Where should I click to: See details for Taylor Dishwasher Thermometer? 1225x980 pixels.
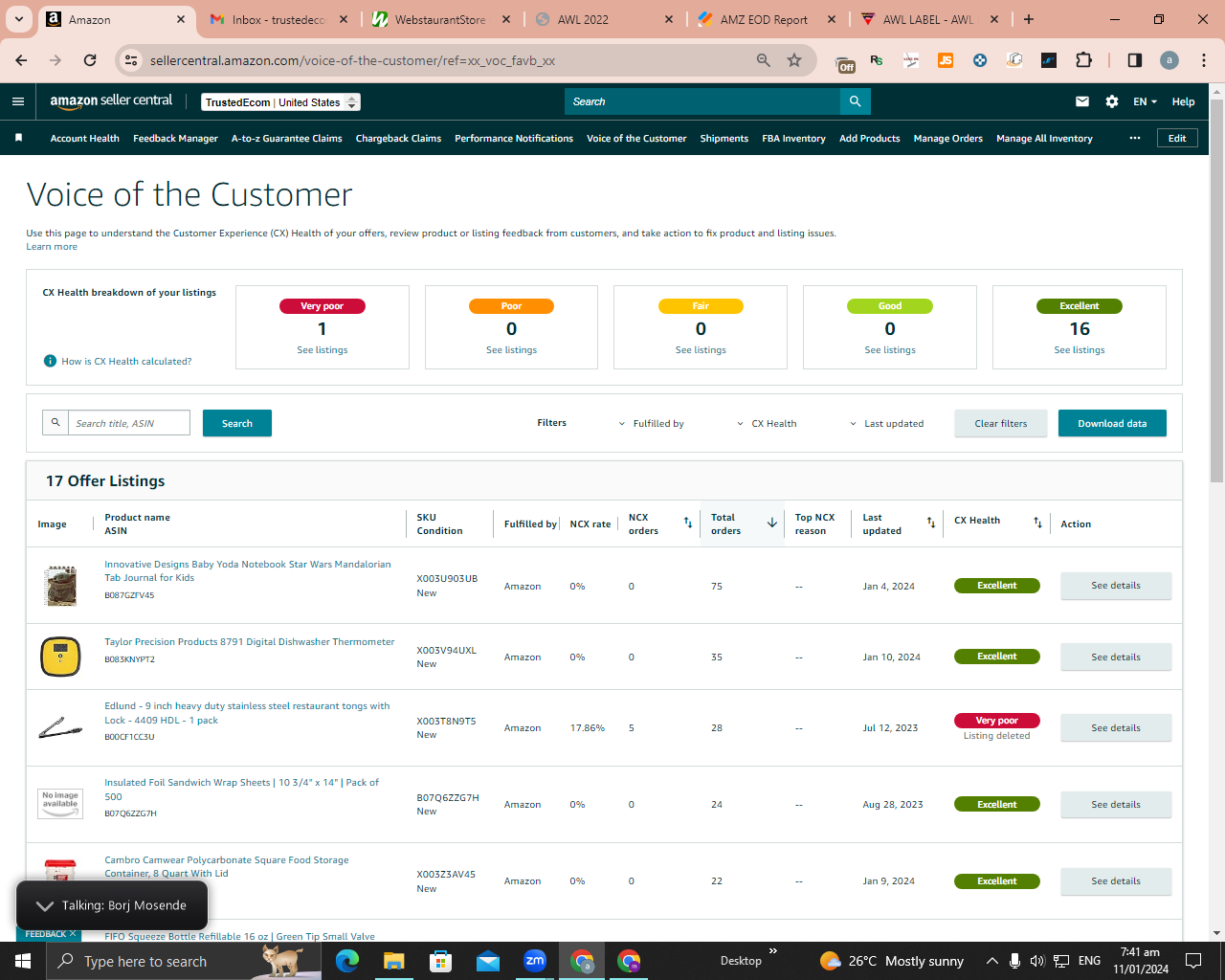click(x=1116, y=657)
